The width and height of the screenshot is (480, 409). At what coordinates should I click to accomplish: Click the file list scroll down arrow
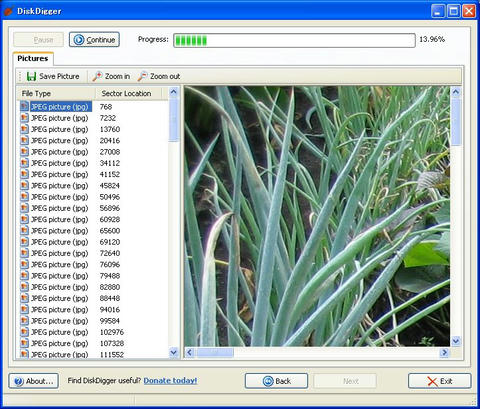(174, 352)
